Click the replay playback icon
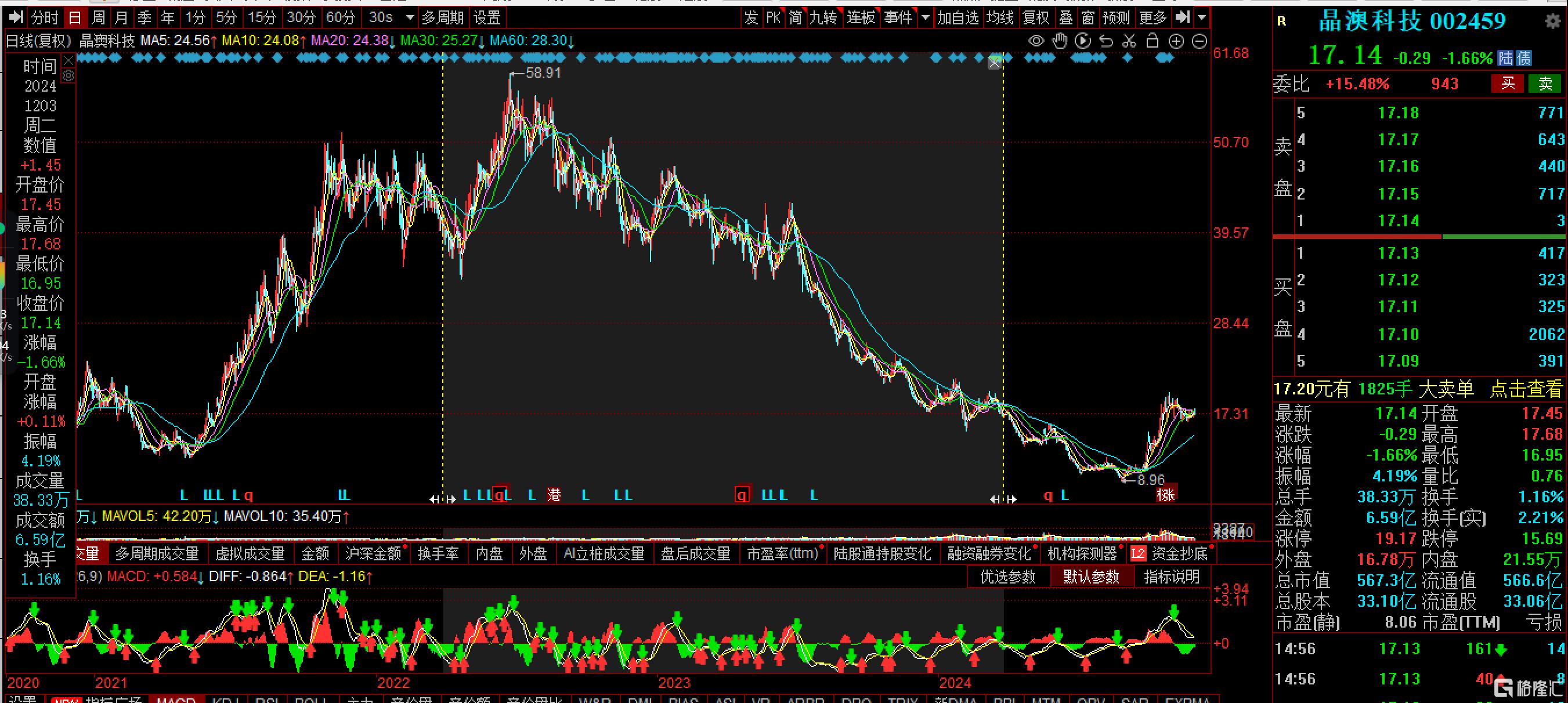The height and width of the screenshot is (703, 1568). 1083,41
